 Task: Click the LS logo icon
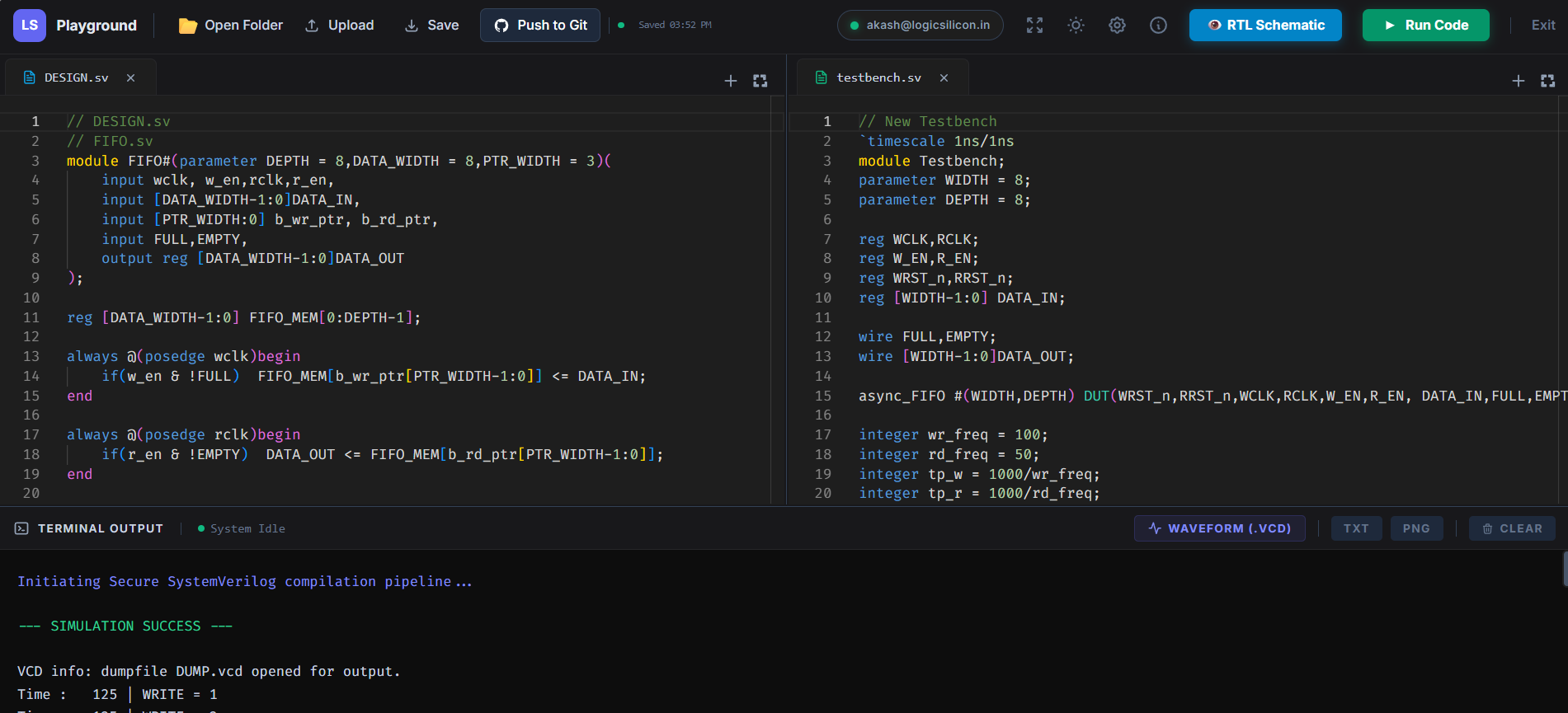coord(30,26)
